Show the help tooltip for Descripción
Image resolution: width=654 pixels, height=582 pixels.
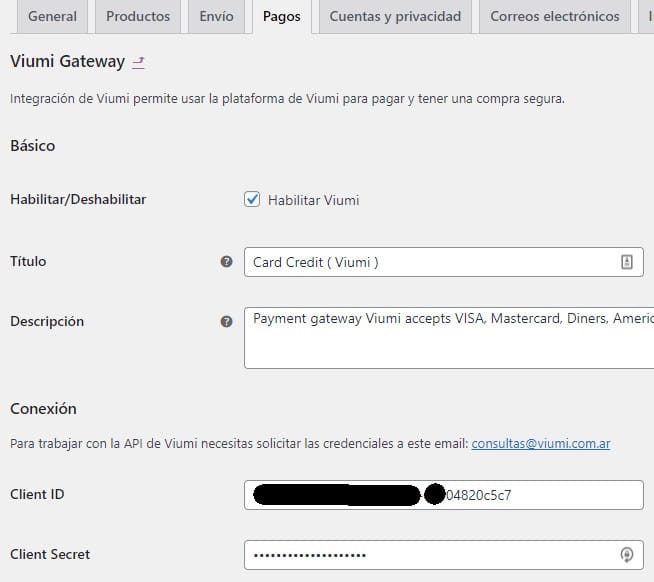[226, 322]
